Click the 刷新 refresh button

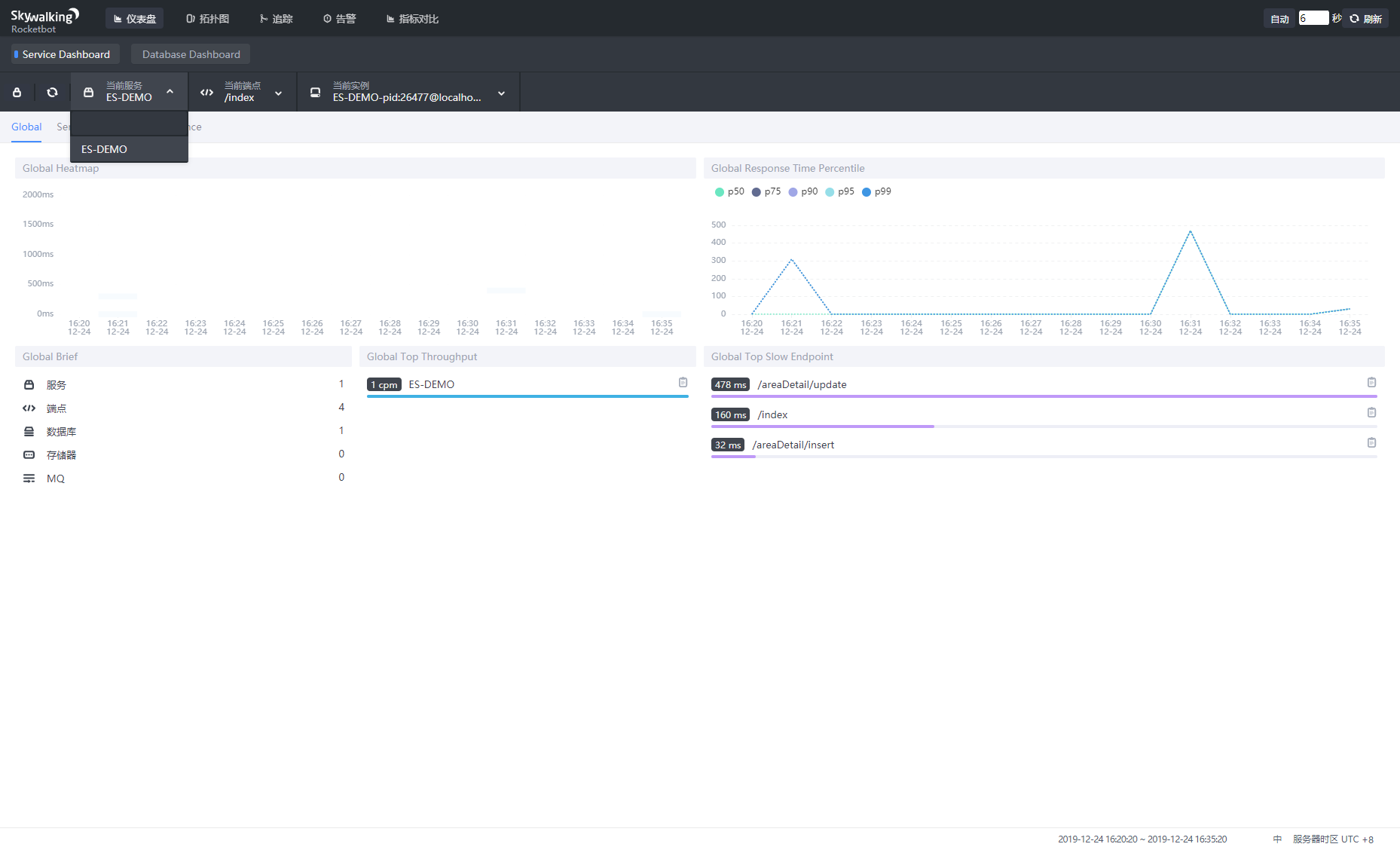(x=1365, y=19)
